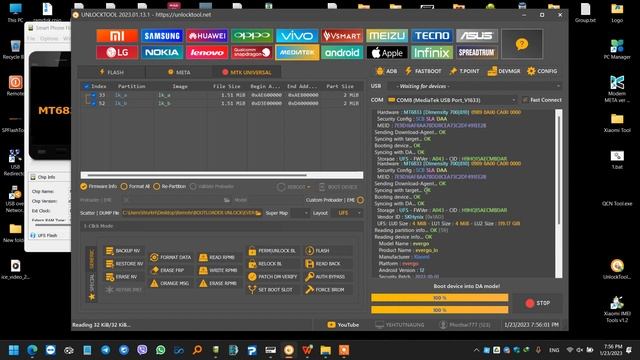Open the T.POINT test point tool
640x360 pixels.
pos(464,71)
